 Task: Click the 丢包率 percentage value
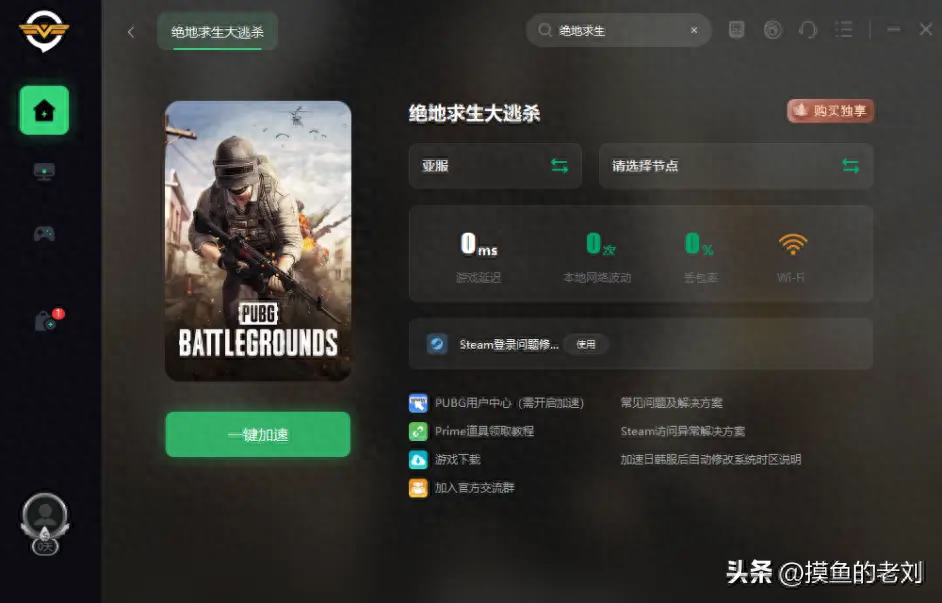699,244
